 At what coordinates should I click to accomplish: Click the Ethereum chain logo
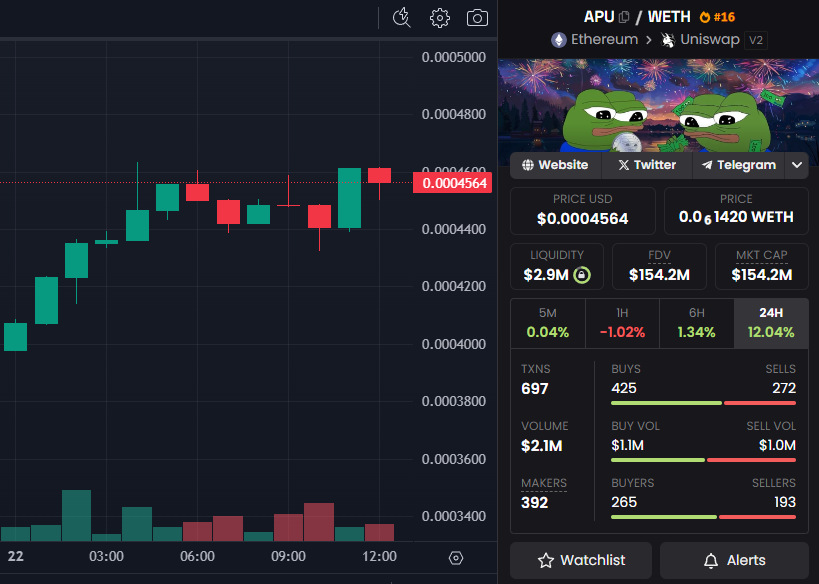pos(559,40)
